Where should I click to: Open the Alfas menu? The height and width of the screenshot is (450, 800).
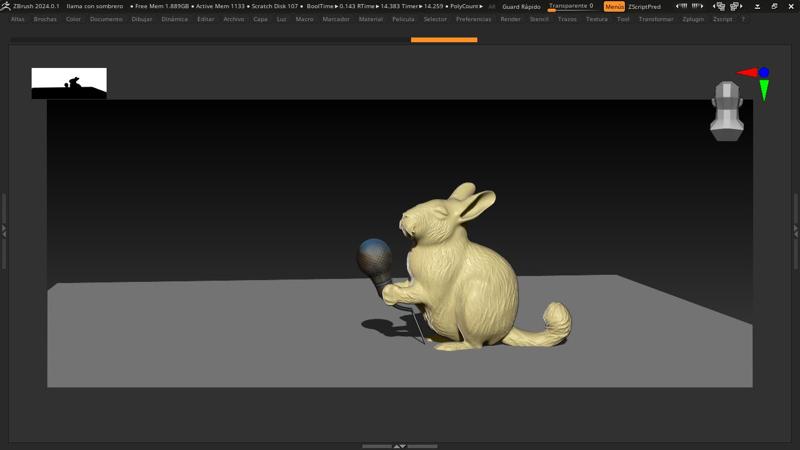(17, 19)
